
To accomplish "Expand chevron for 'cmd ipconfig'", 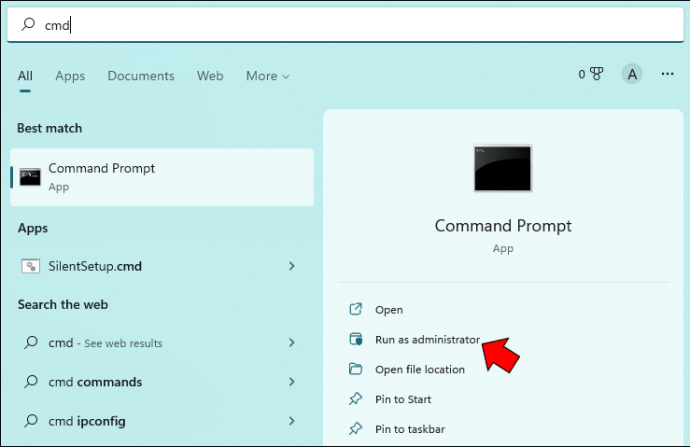I will click(x=291, y=421).
